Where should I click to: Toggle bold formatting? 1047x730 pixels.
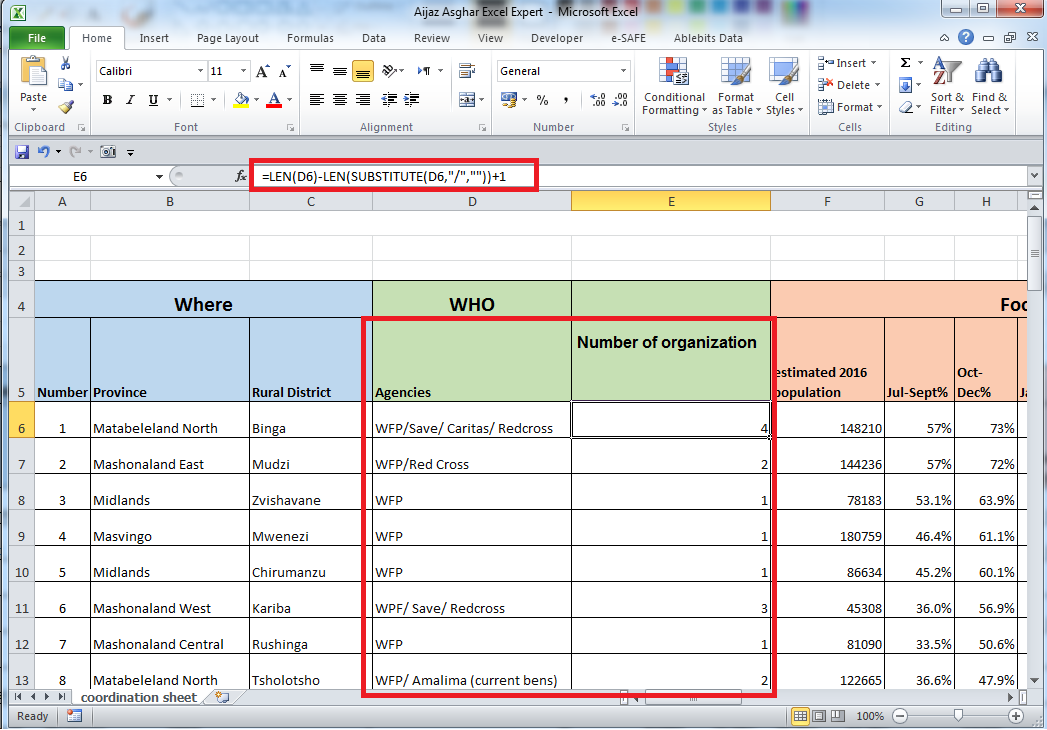106,100
